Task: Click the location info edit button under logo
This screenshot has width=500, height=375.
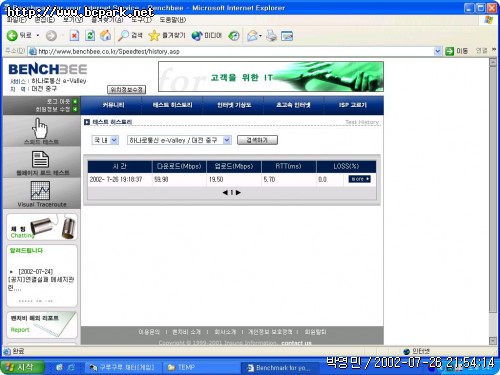Action: coord(126,90)
